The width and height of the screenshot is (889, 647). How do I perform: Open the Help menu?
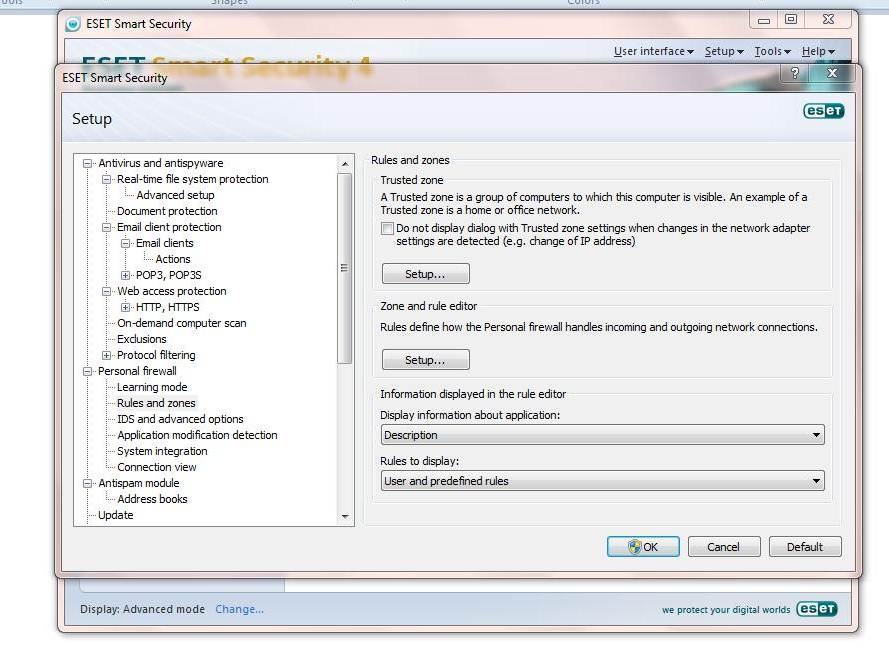click(818, 52)
